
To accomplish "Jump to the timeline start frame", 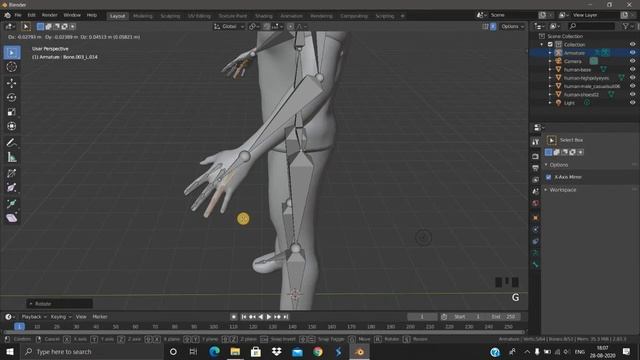I will point(244,317).
